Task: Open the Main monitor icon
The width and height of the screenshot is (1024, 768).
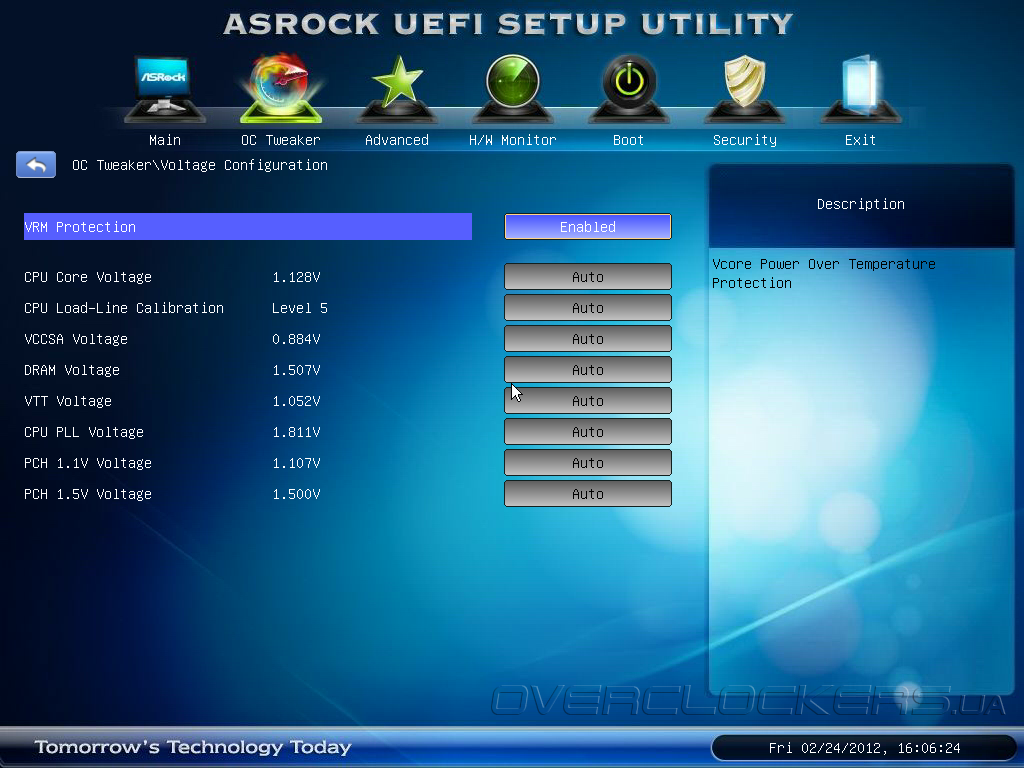Action: click(x=165, y=89)
